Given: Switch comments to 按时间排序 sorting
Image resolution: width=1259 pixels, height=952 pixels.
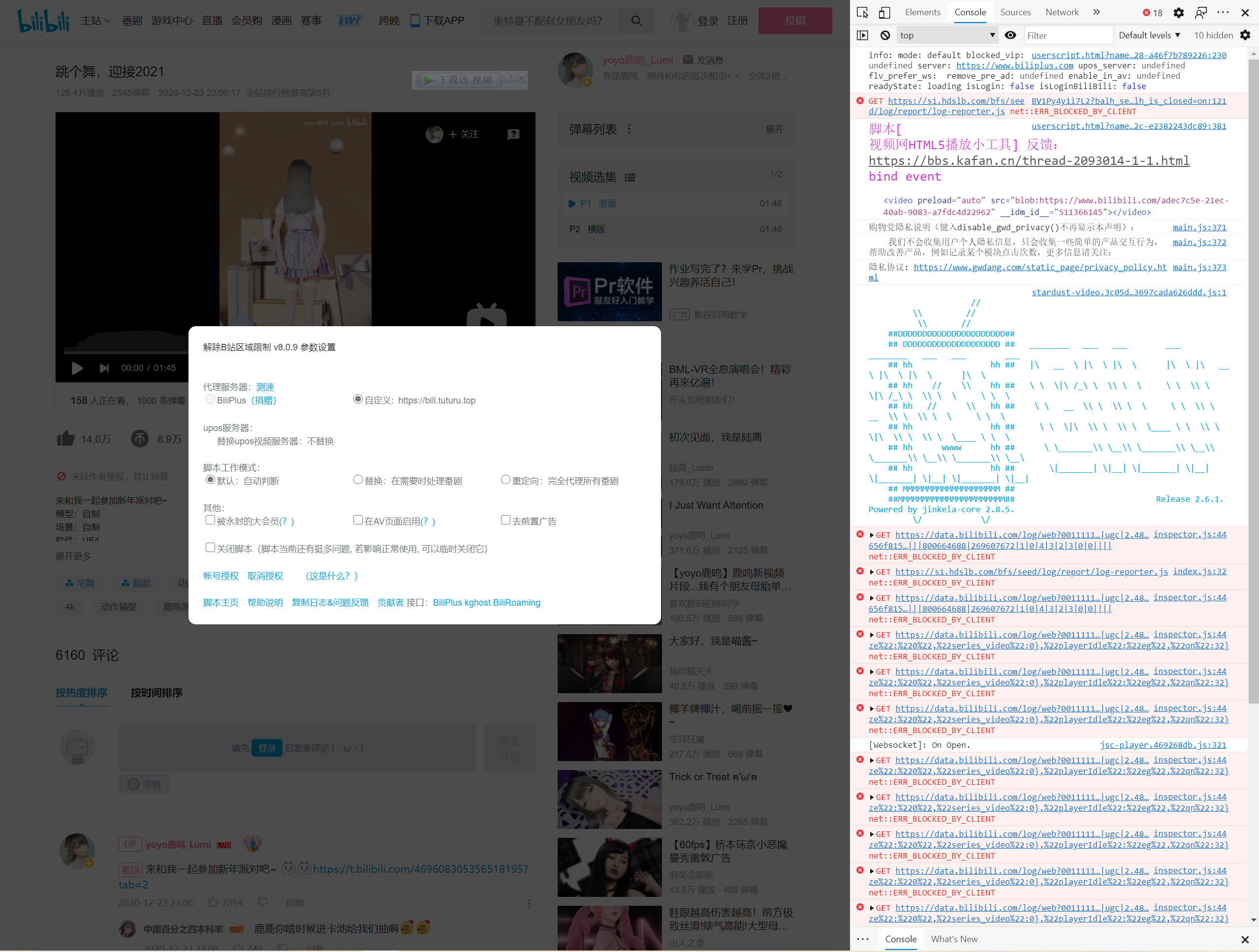Looking at the screenshot, I should coord(156,693).
